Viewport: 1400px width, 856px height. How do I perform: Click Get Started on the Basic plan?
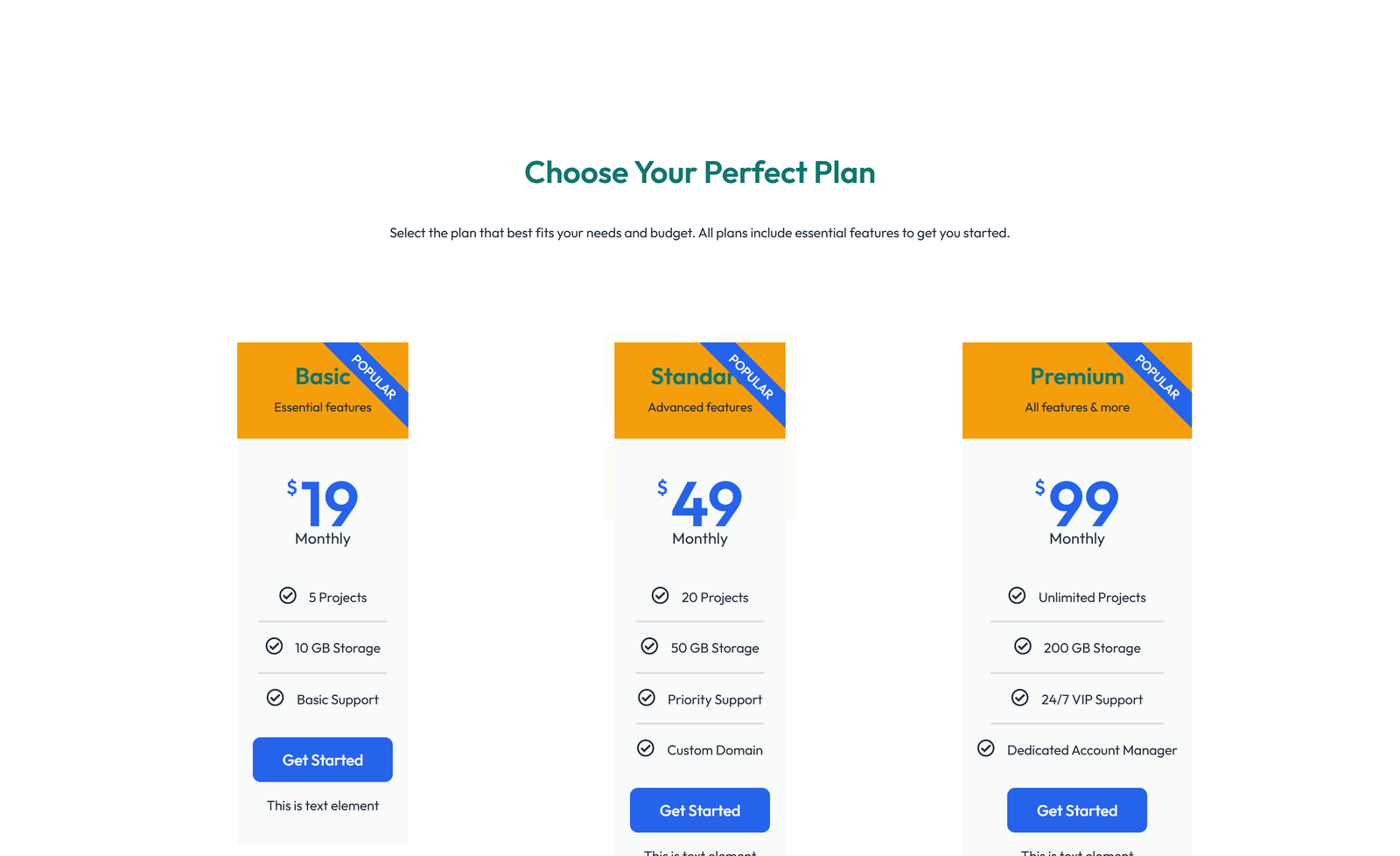pyautogui.click(x=322, y=760)
